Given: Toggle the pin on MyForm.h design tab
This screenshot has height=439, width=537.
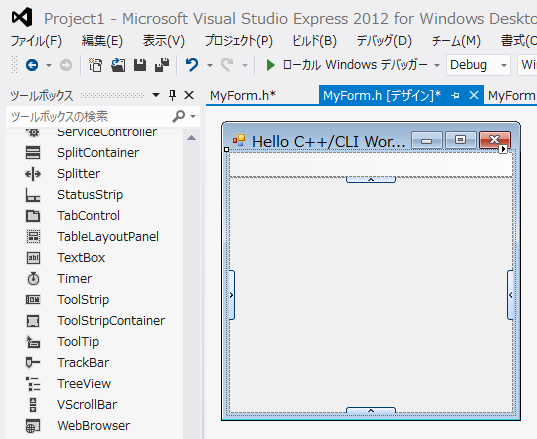Looking at the screenshot, I should pos(455,96).
